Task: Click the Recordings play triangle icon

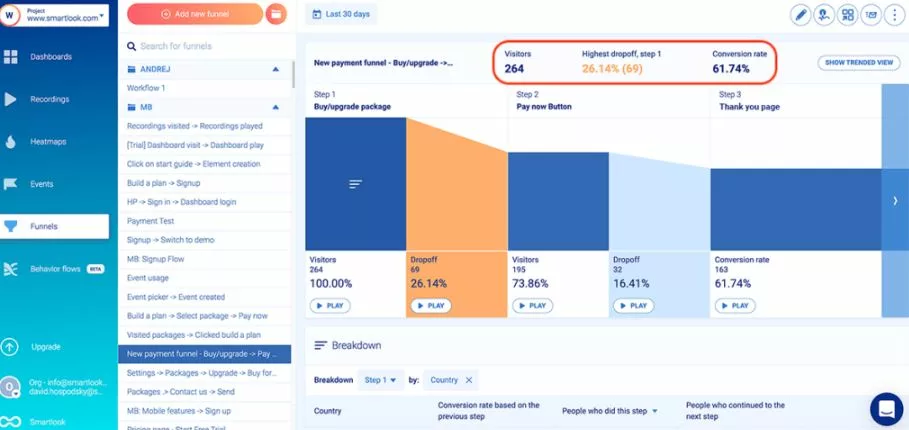Action: (10, 99)
